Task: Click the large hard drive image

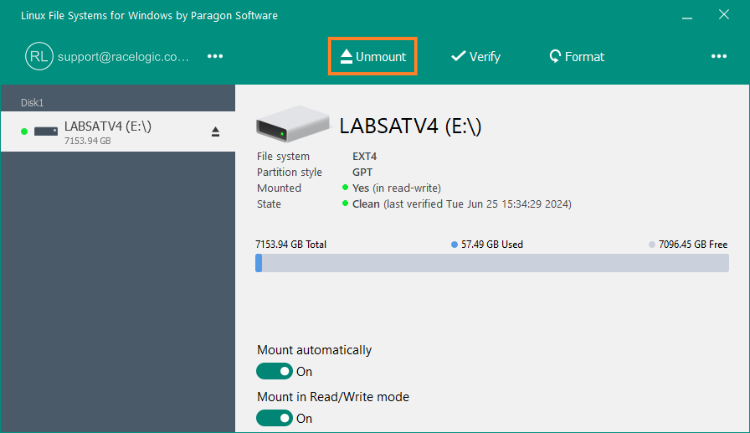Action: coord(292,124)
